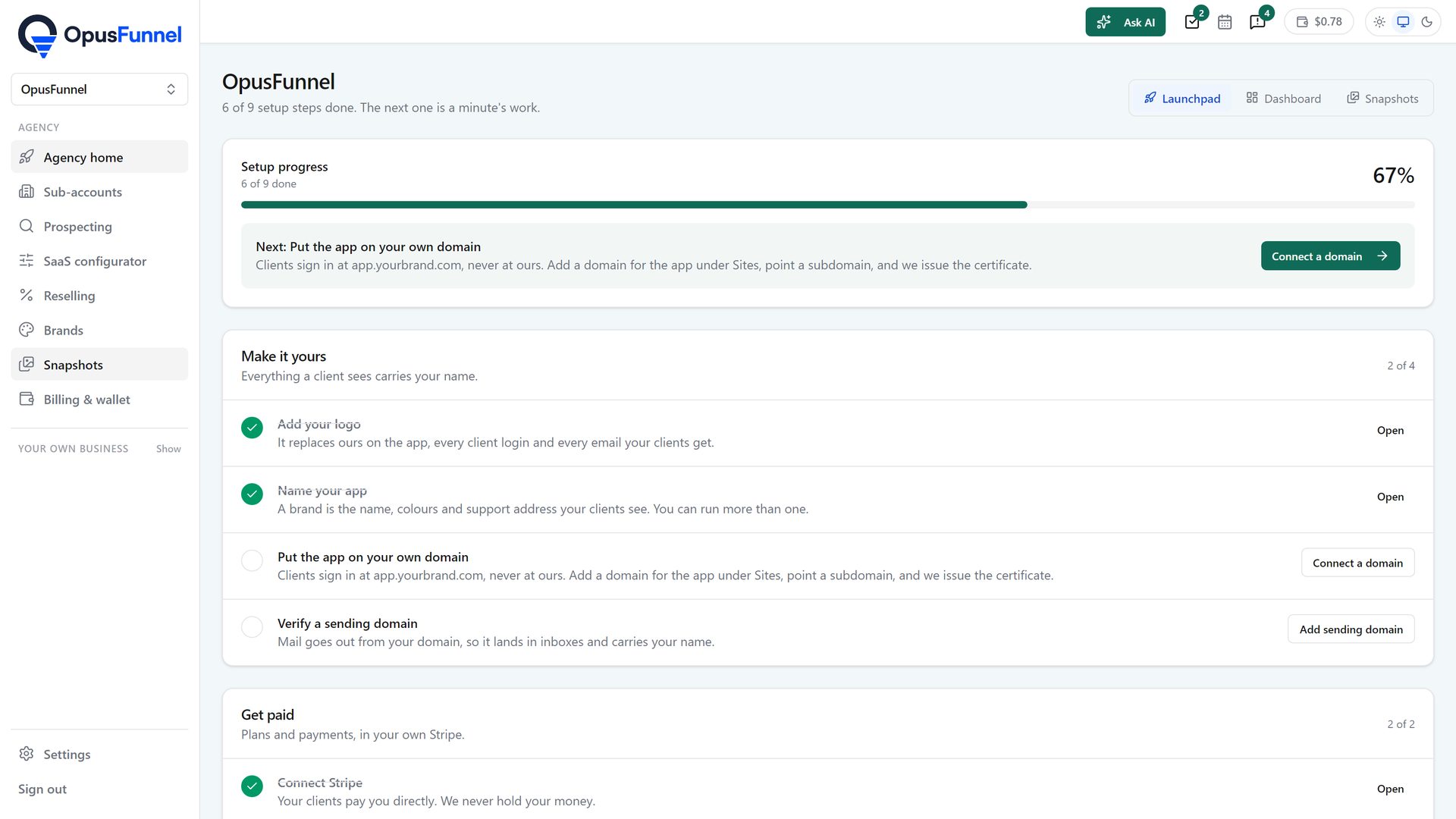Viewport: 1456px width, 819px height.
Task: Check the Put the app on your own domain circle
Action: tap(252, 560)
